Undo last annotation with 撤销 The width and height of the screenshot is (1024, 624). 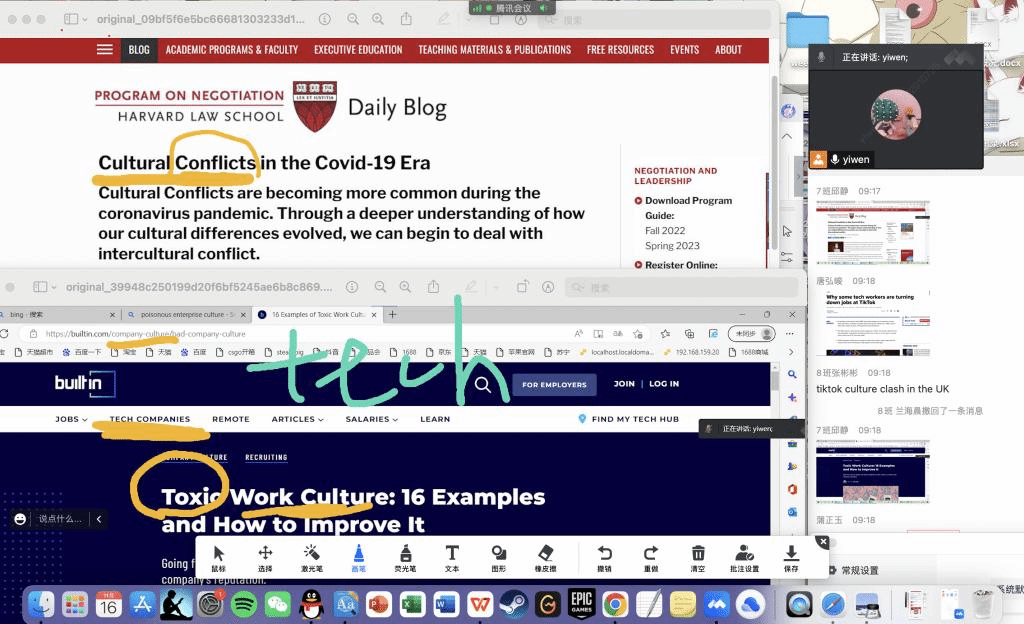(x=605, y=559)
